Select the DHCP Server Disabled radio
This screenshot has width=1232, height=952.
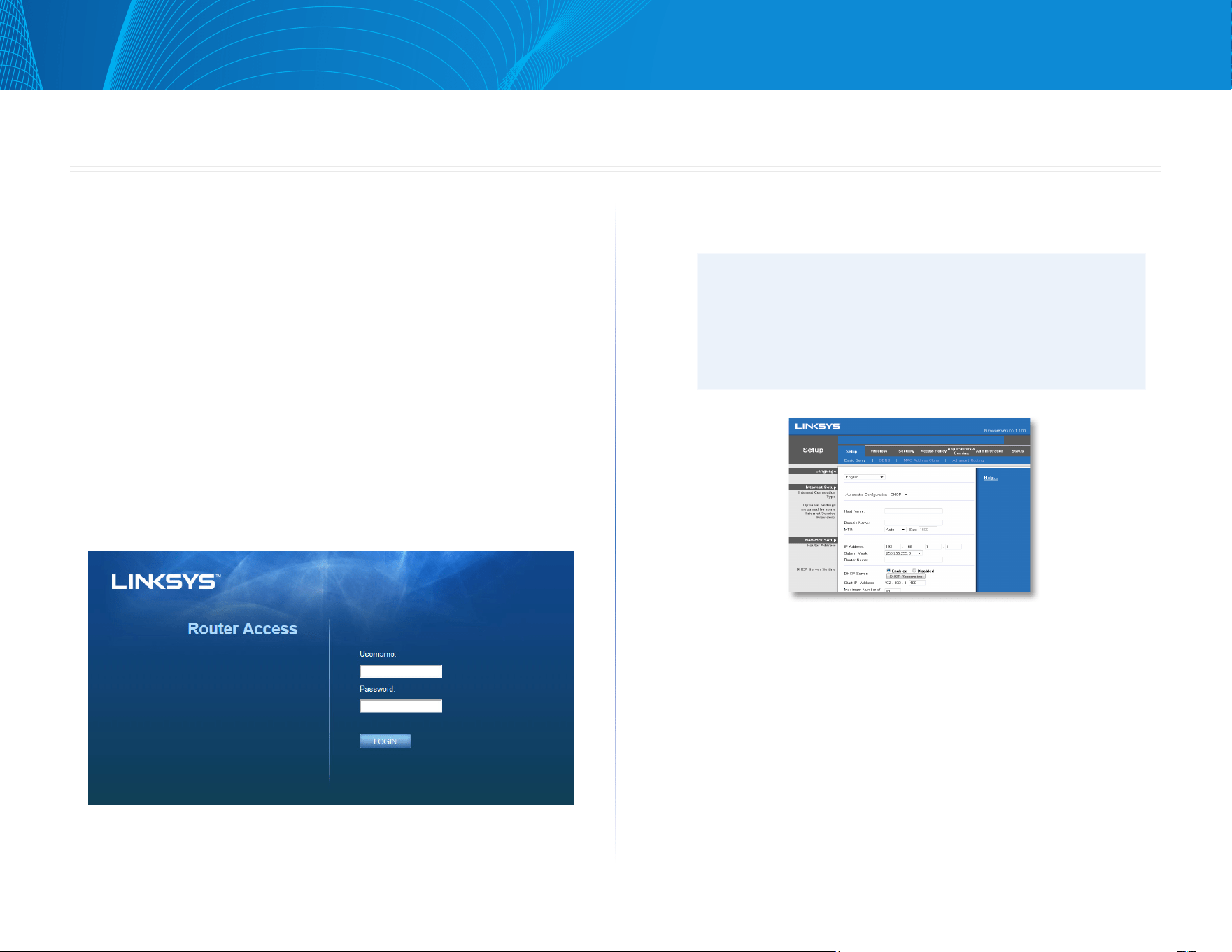point(914,571)
